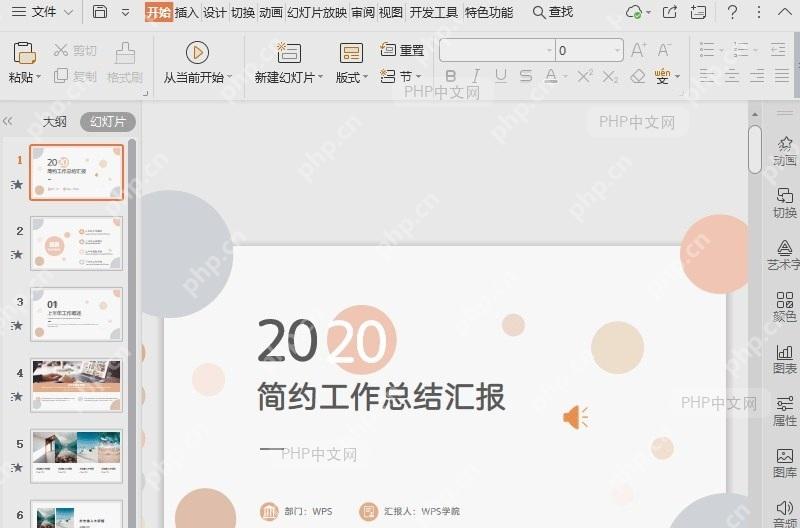Click the 重置 reset button
Image resolution: width=800 pixels, height=528 pixels.
pos(402,50)
